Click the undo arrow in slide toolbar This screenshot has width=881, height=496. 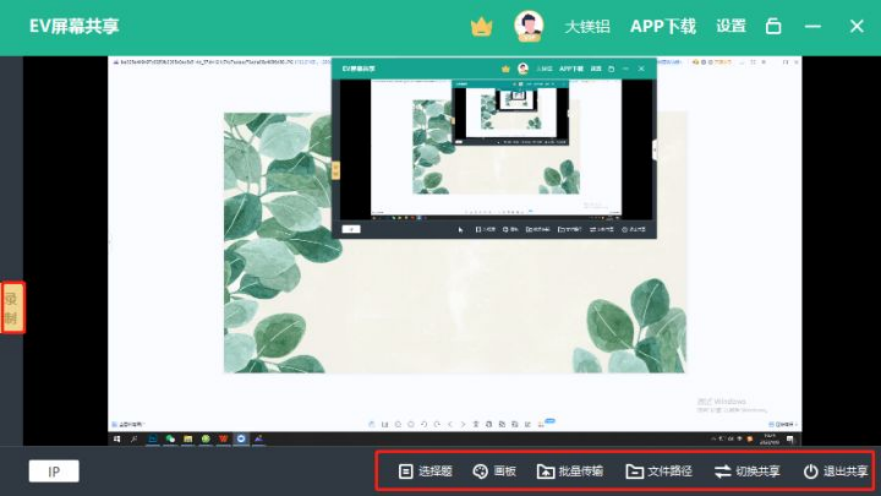point(424,424)
